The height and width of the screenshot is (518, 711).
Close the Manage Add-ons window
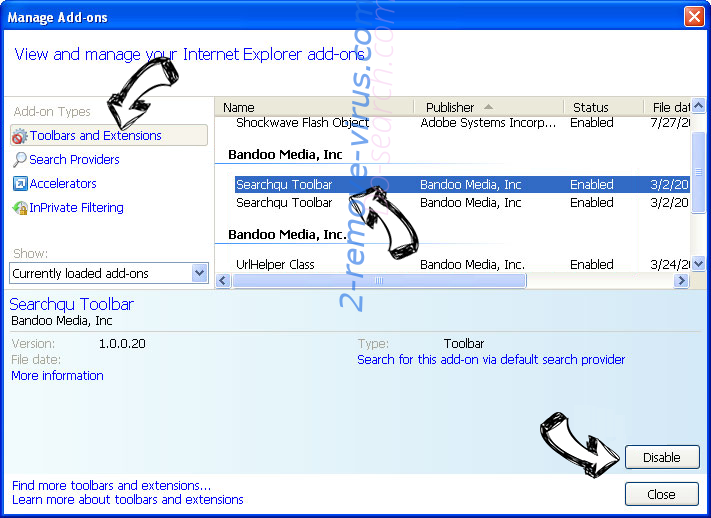694,17
